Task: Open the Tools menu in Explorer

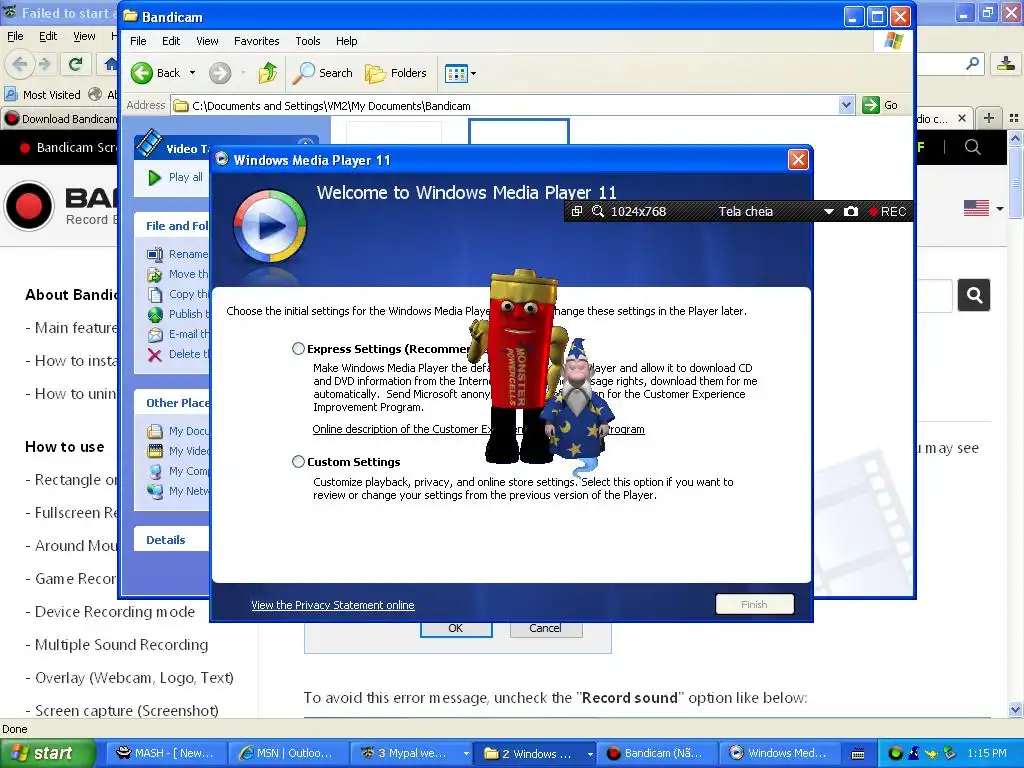Action: click(x=308, y=41)
